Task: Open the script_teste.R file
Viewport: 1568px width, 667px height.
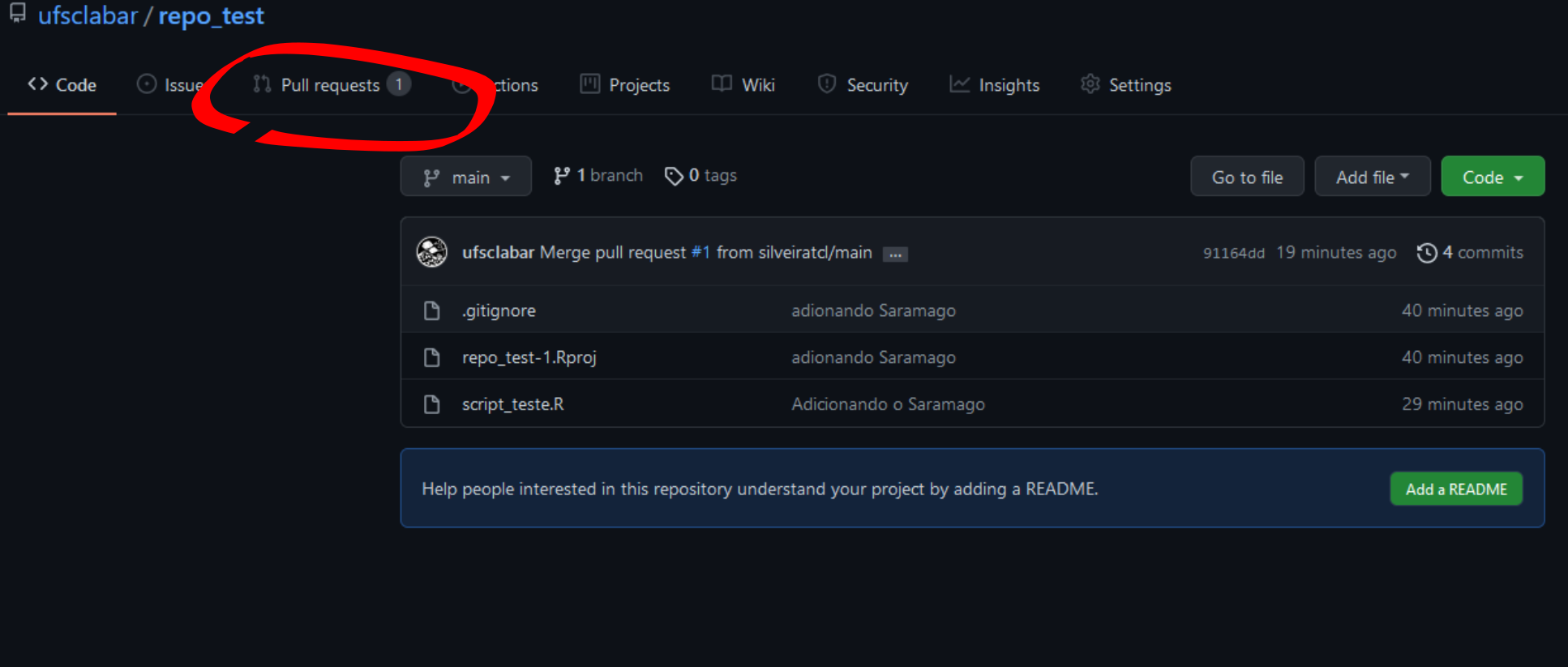Action: 513,404
